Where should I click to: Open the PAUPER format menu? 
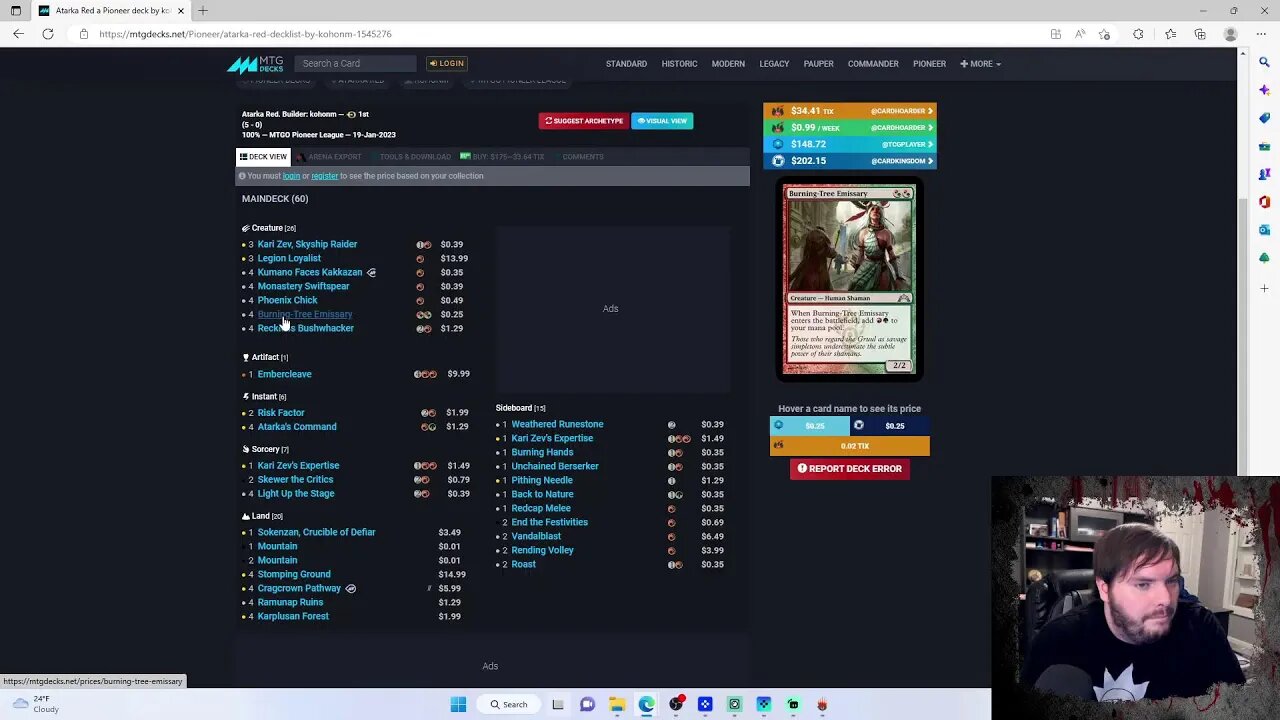pyautogui.click(x=818, y=64)
